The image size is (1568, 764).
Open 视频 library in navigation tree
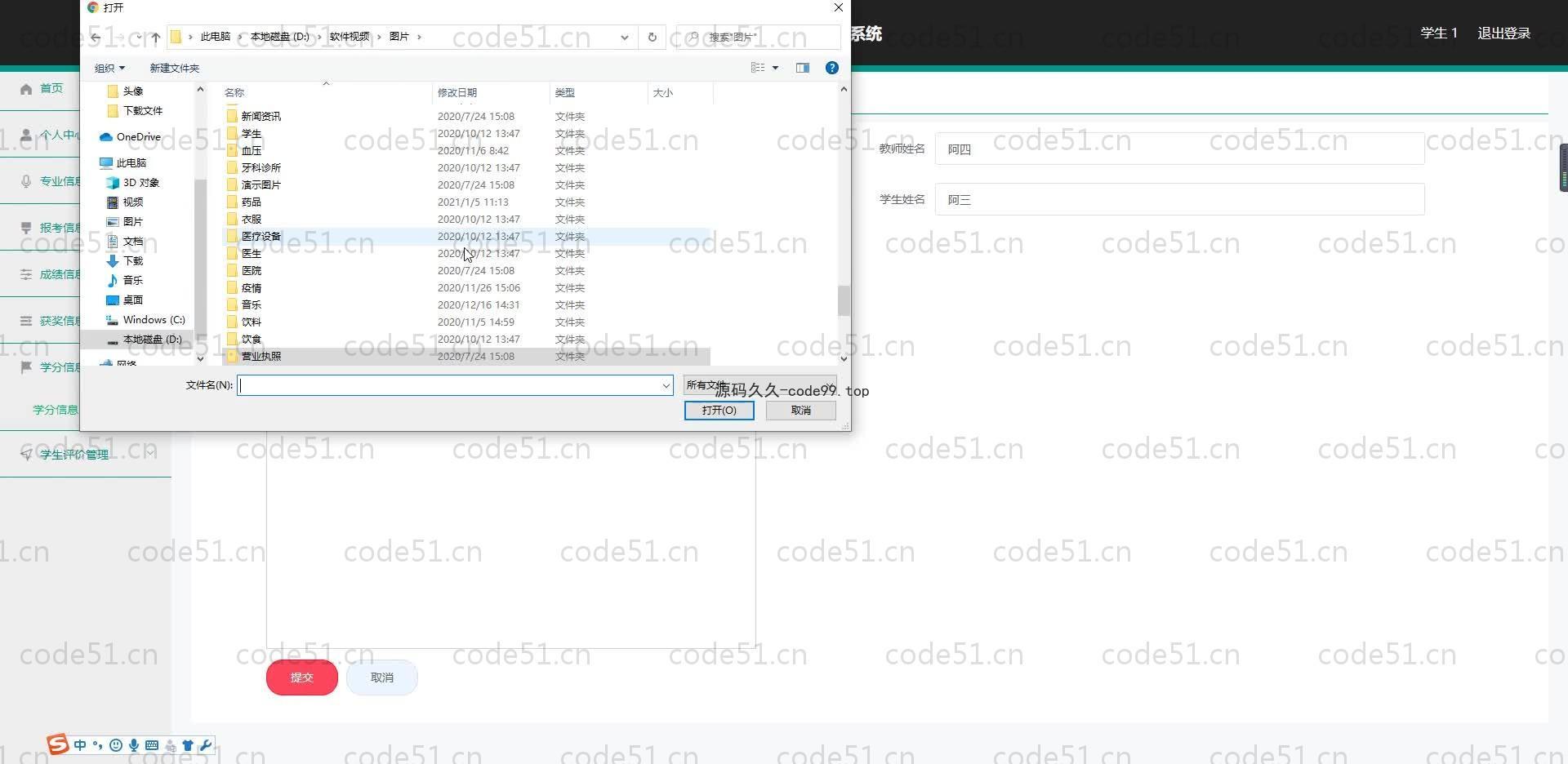(x=125, y=202)
